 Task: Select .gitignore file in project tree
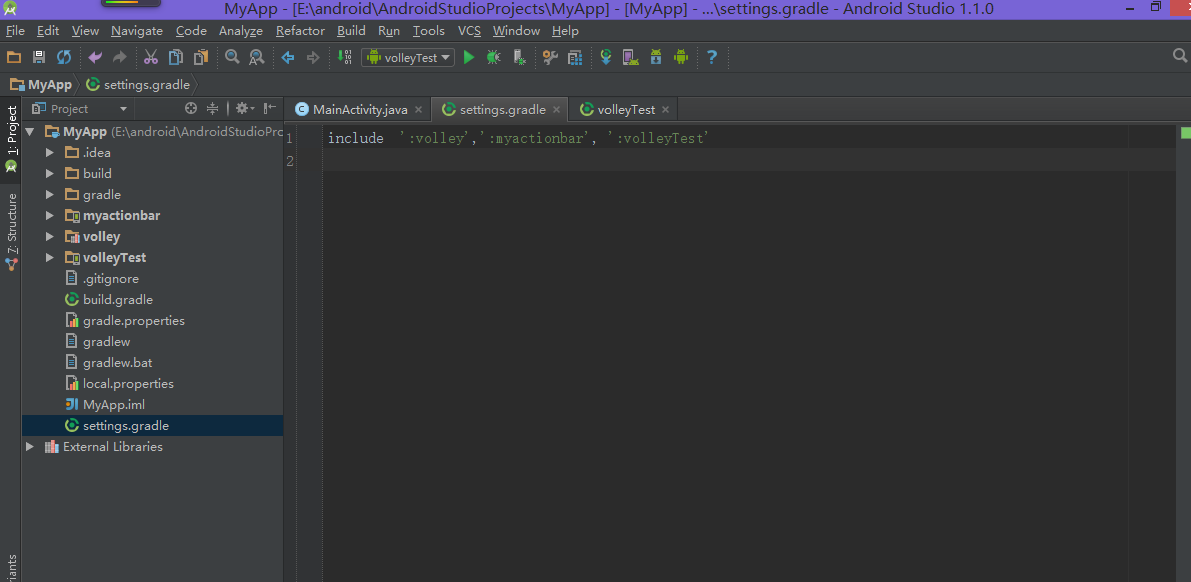pos(111,279)
